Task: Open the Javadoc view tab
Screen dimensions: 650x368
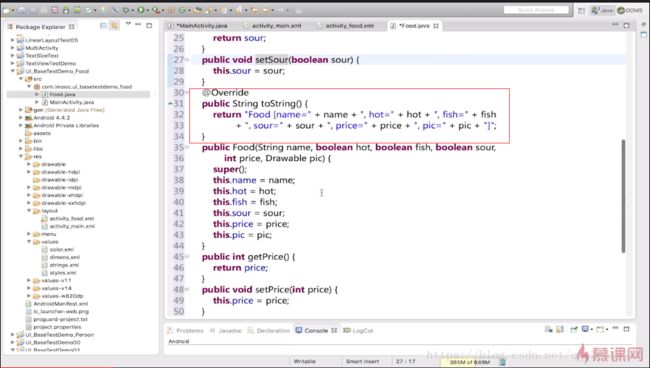Action: click(226, 330)
